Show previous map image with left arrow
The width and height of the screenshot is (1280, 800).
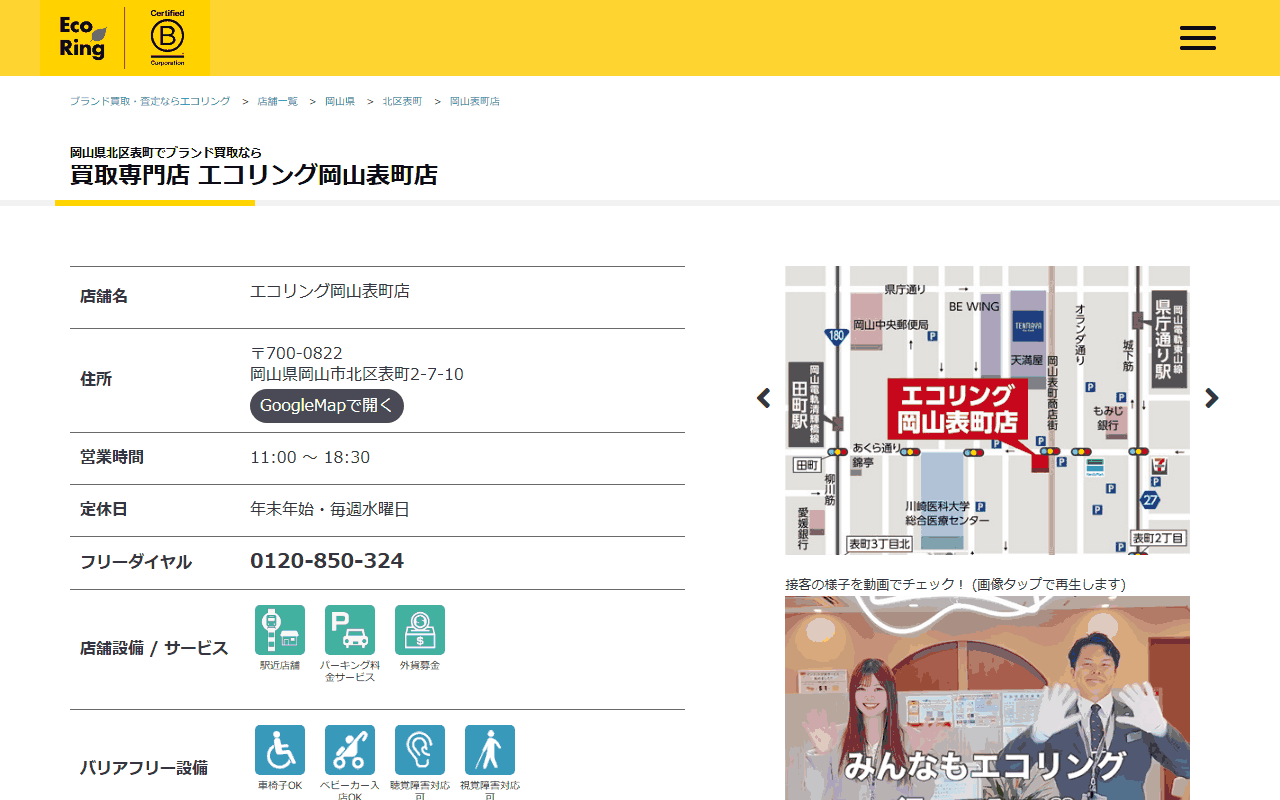[764, 398]
